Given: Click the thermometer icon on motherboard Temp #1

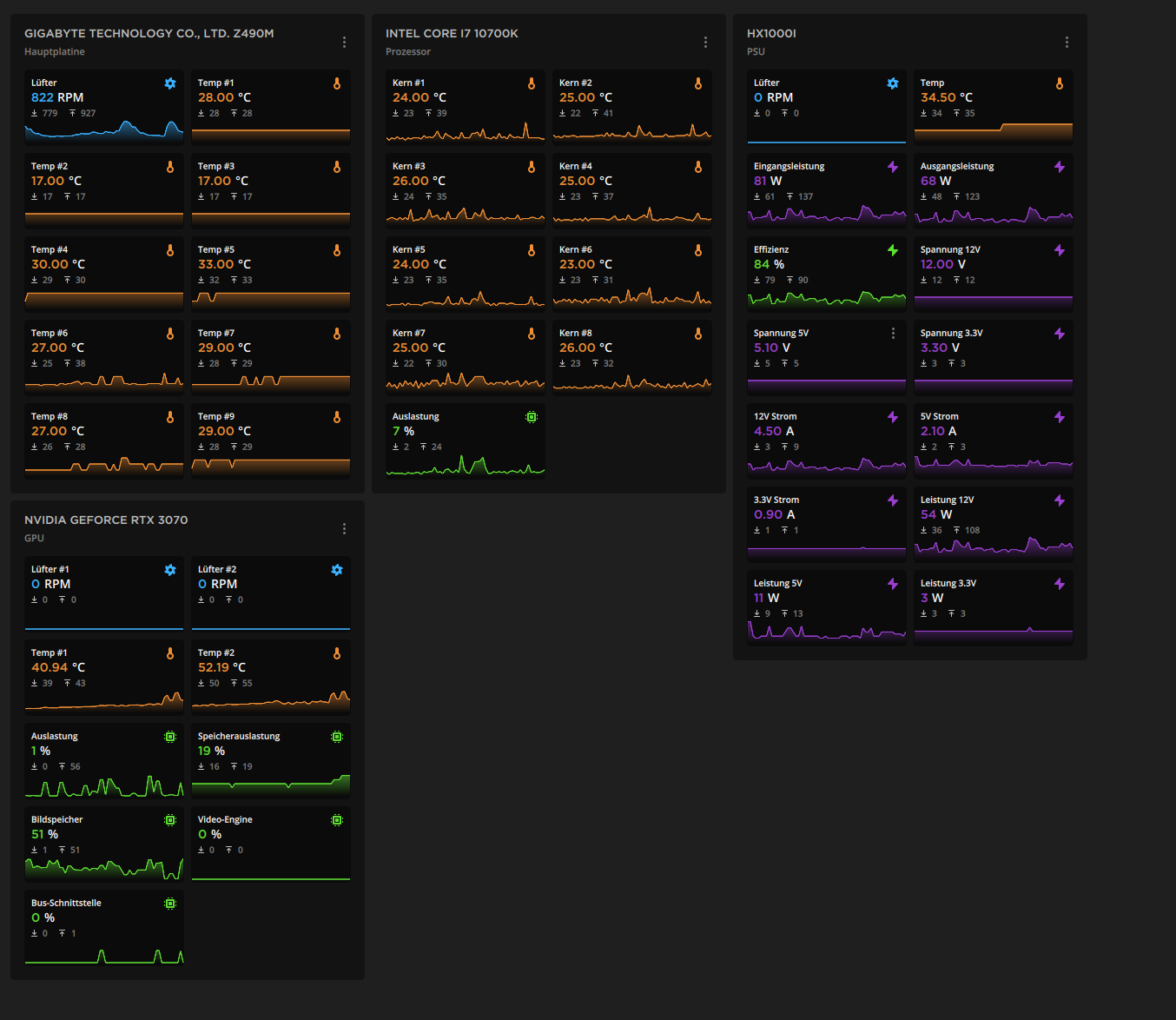Looking at the screenshot, I should [x=337, y=83].
